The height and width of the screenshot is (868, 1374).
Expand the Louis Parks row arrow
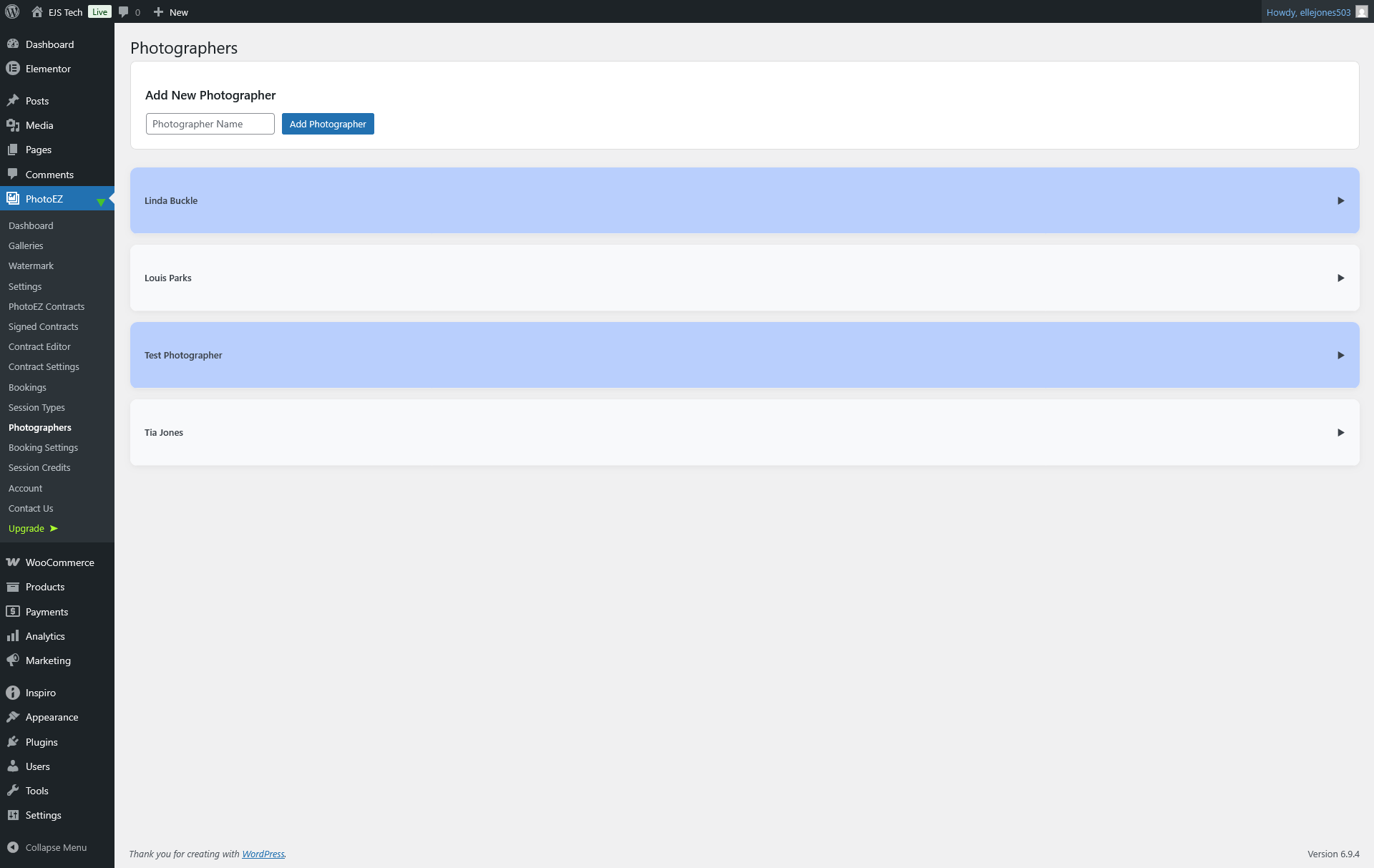(1340, 278)
